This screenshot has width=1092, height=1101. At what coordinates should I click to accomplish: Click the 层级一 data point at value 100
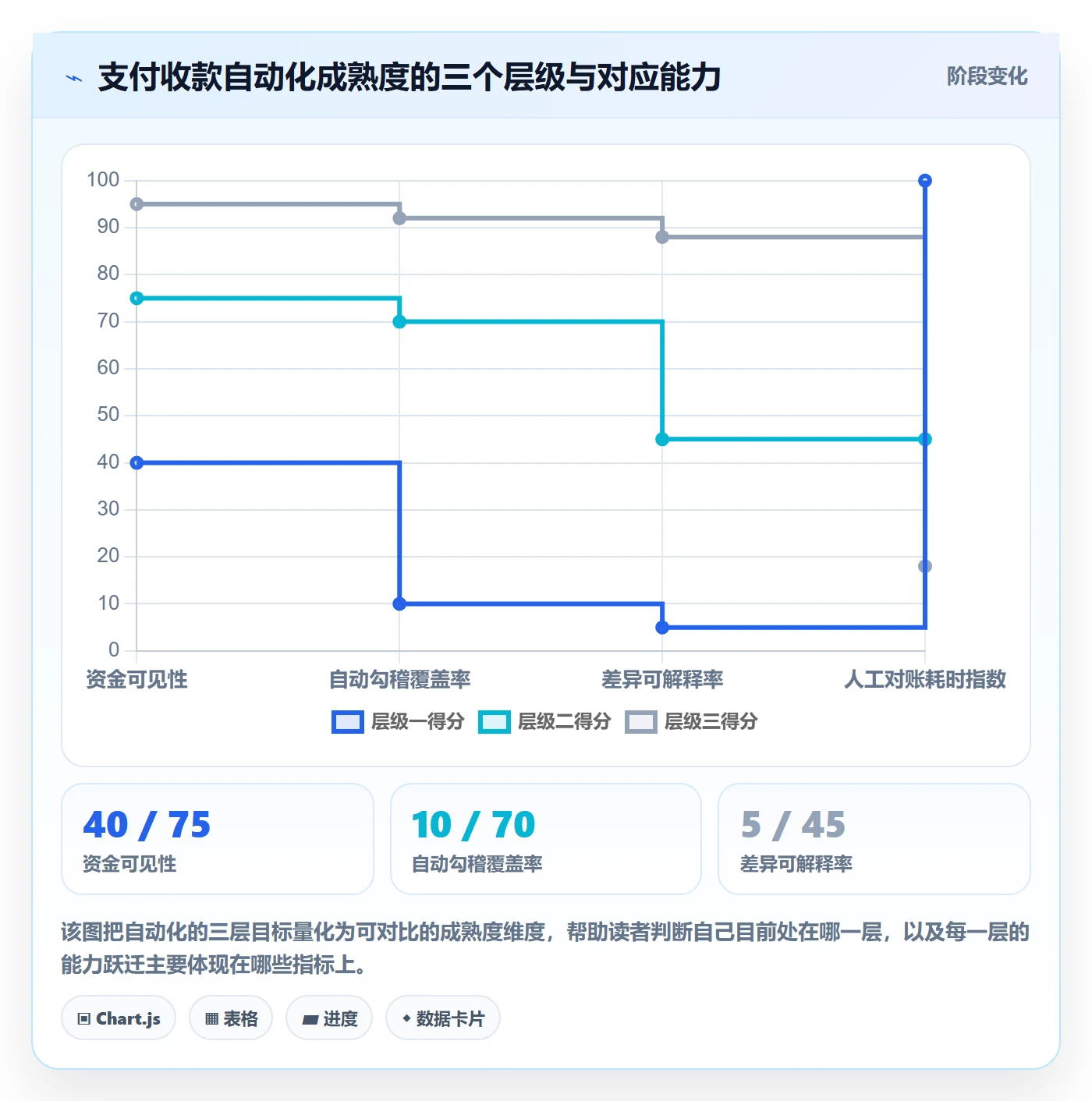pos(925,181)
